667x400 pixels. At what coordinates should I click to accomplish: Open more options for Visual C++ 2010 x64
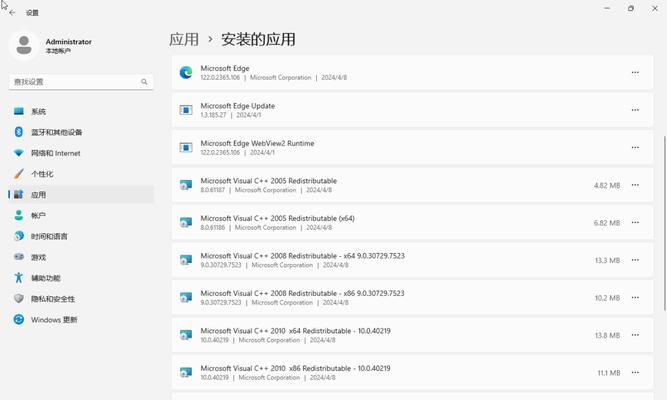coord(635,335)
